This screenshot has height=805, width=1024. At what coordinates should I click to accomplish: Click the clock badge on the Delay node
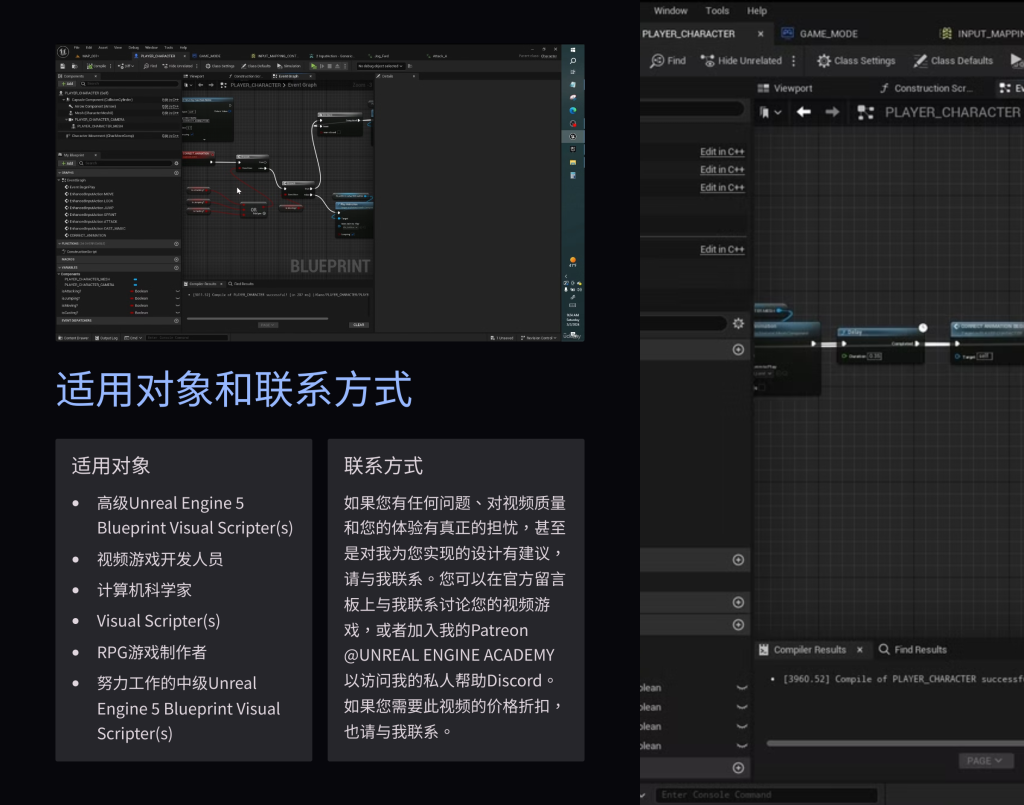[923, 328]
